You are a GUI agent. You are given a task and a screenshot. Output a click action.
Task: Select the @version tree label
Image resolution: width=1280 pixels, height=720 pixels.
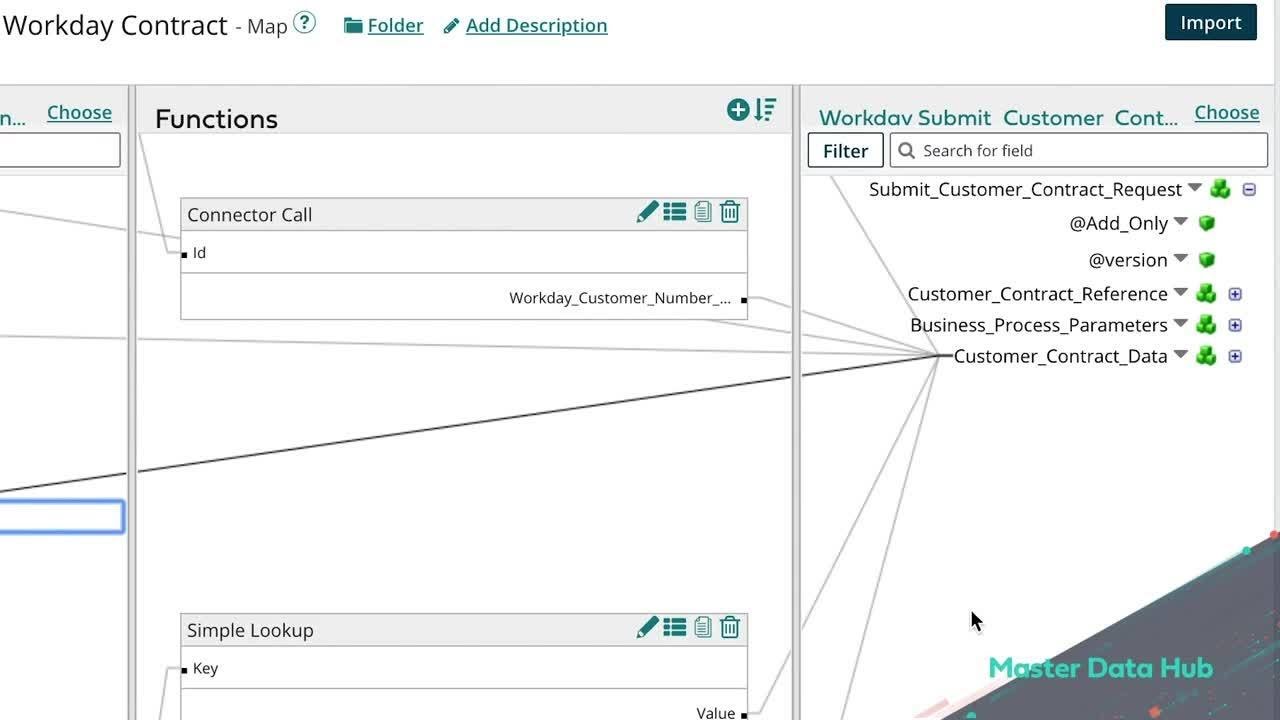point(1128,259)
